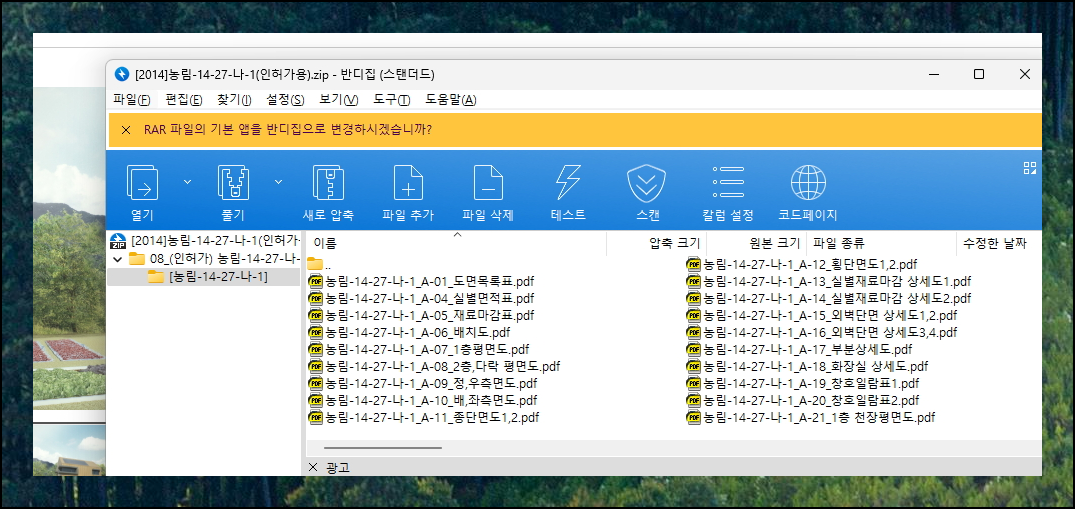Open 칼럼 설정 column settings icon
The height and width of the screenshot is (509, 1075).
728,183
